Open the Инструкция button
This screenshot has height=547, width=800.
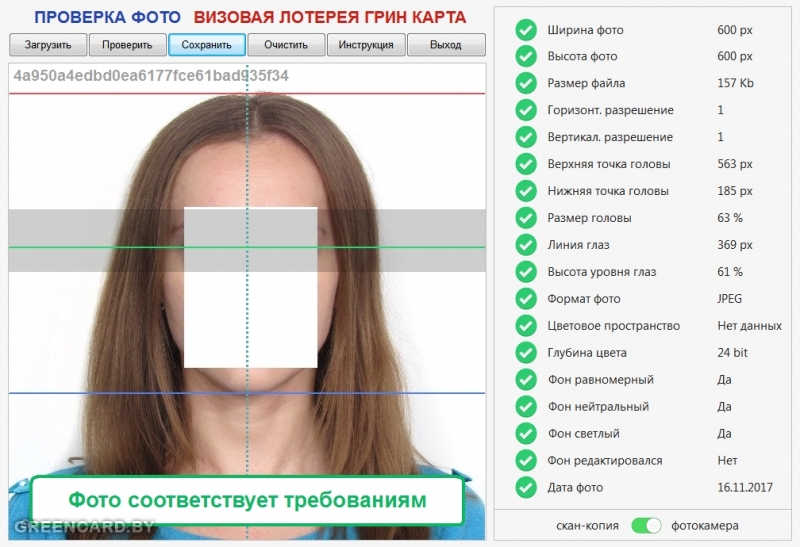[x=366, y=45]
